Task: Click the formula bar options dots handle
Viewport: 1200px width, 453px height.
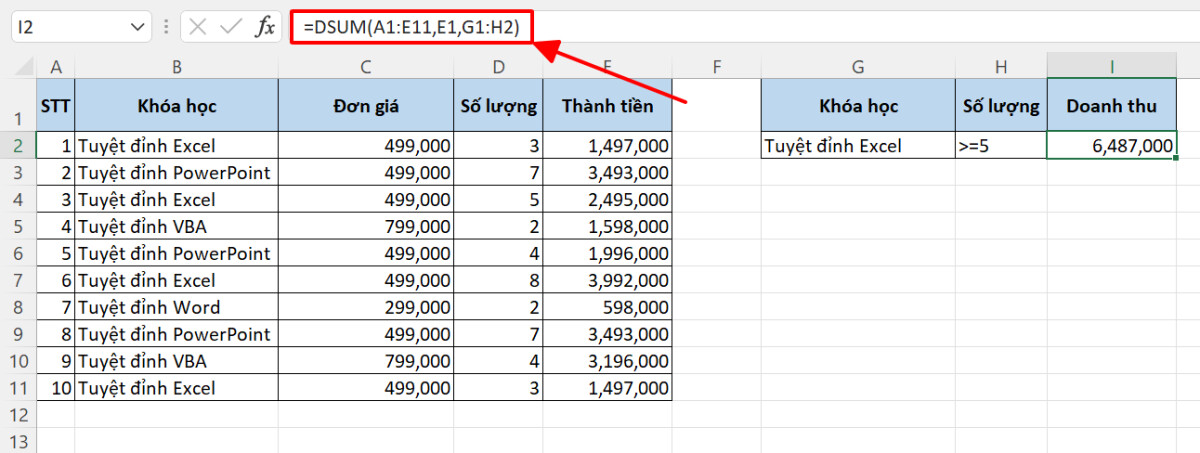Action: point(166,27)
